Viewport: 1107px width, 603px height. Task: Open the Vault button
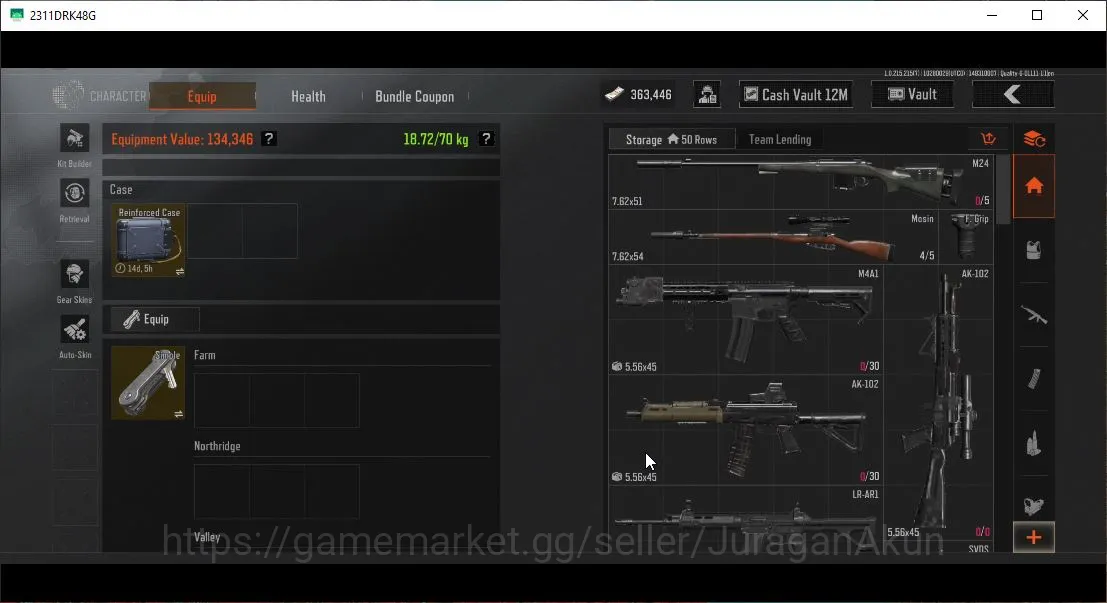912,94
